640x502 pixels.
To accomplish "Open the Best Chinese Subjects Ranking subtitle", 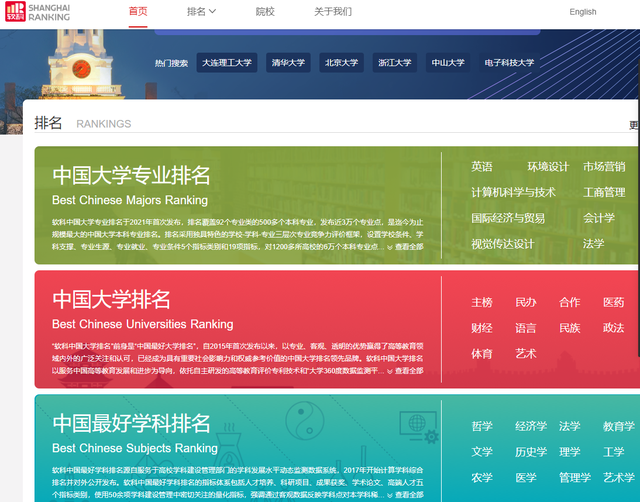I will coord(135,448).
